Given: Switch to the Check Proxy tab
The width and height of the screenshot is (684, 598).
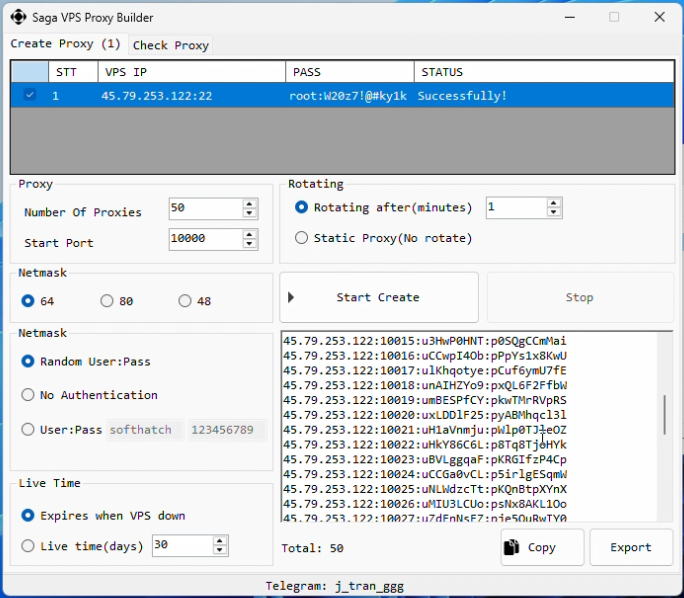Looking at the screenshot, I should (x=171, y=45).
